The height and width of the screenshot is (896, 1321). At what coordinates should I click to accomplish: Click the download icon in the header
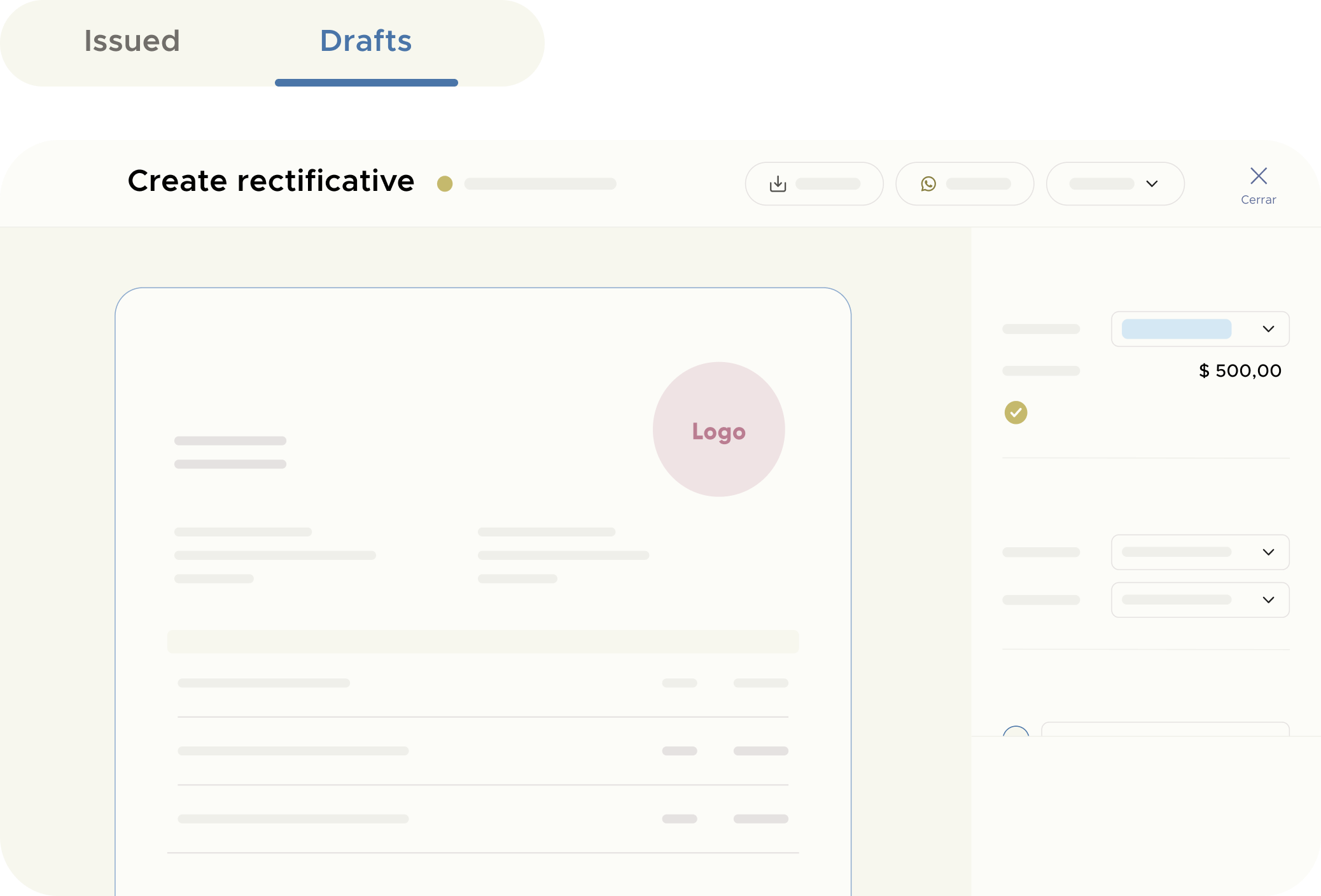(777, 183)
